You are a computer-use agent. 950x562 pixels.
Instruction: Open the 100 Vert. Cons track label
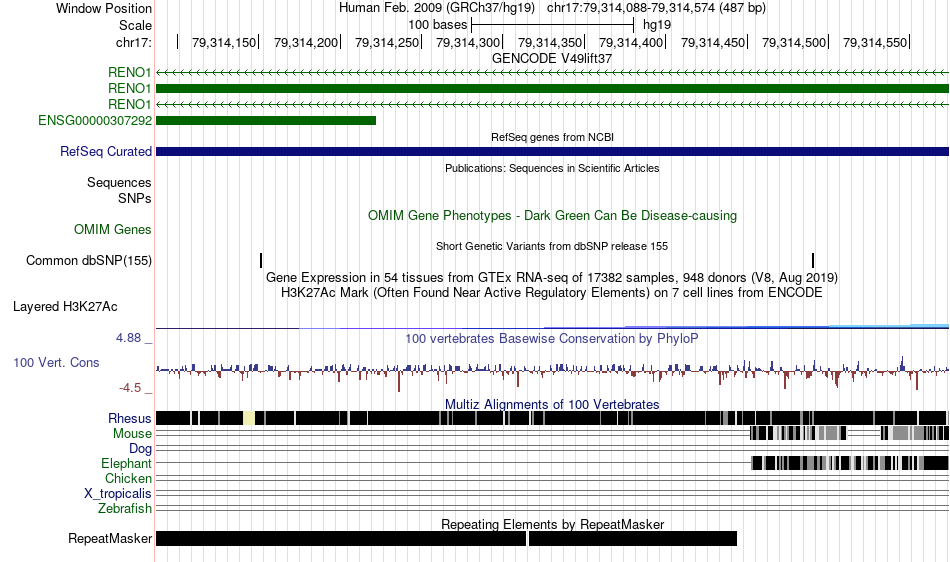[x=56, y=362]
